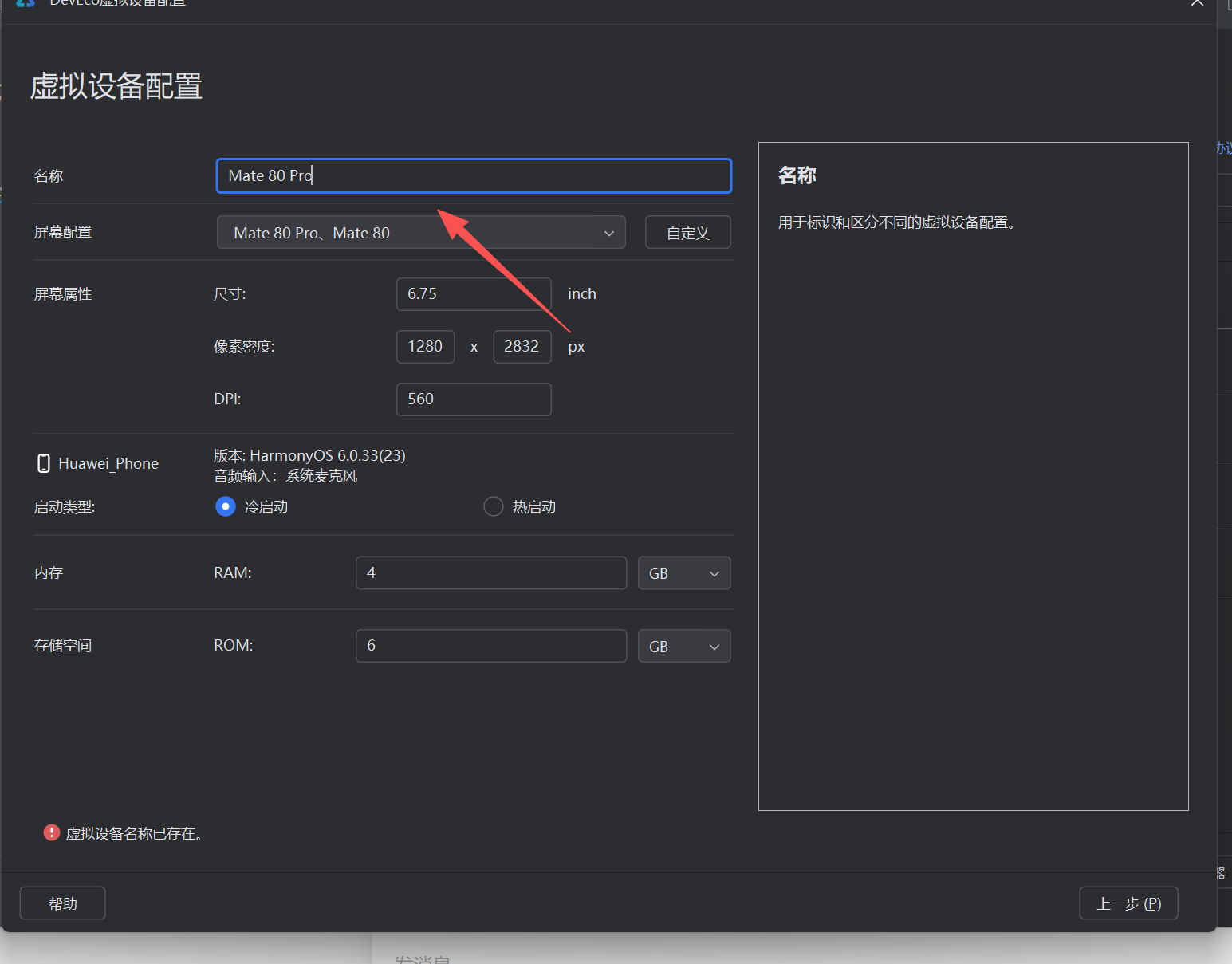Click the ROM value field

pyautogui.click(x=490, y=646)
